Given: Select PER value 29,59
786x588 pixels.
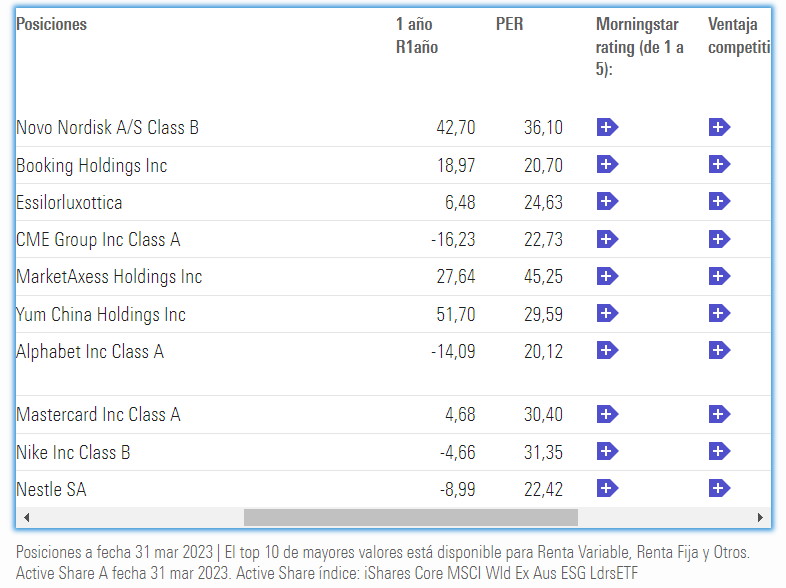Looking at the screenshot, I should coord(543,315).
